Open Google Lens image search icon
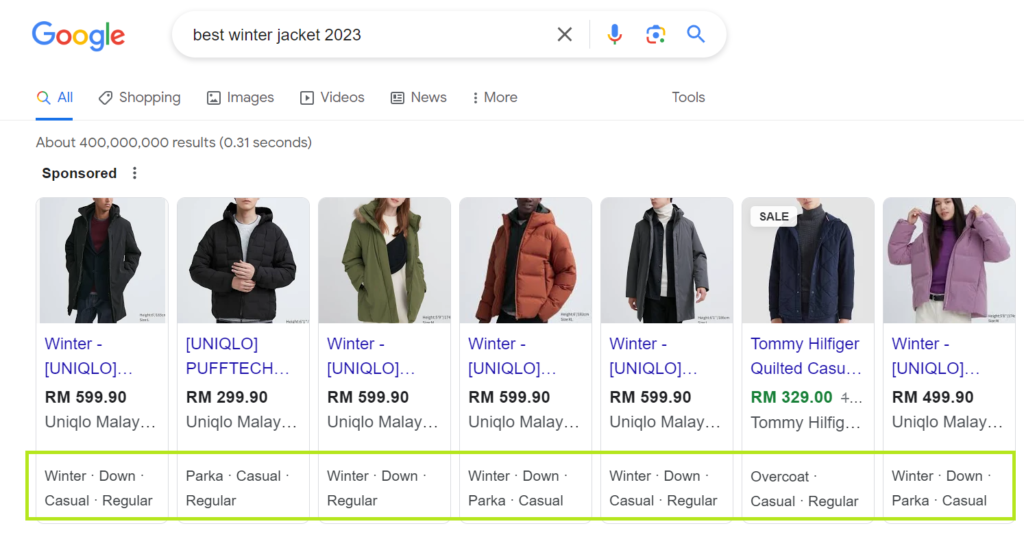Image resolution: width=1024 pixels, height=539 pixels. [655, 34]
